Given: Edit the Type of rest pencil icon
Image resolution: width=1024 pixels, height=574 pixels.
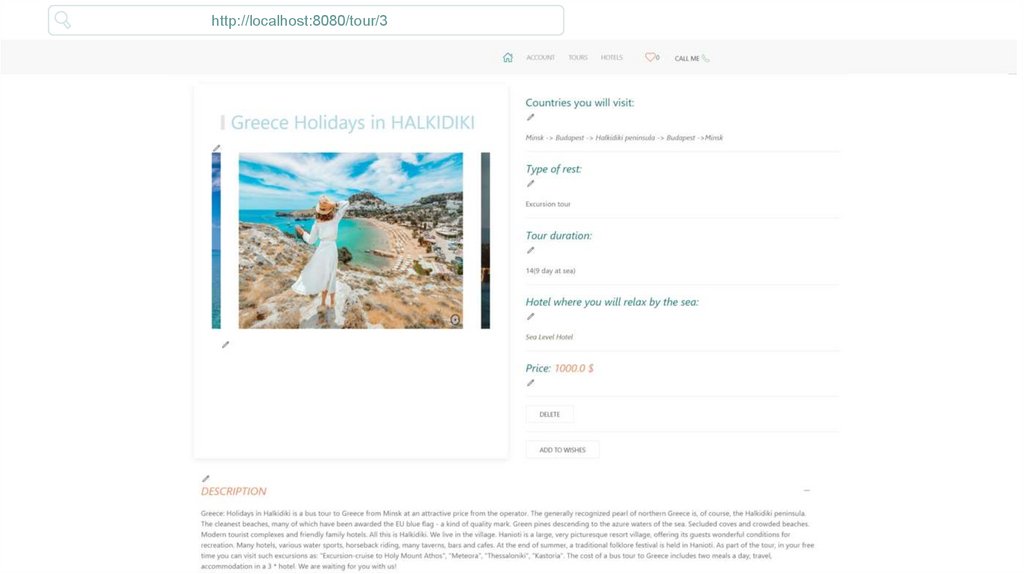Looking at the screenshot, I should [530, 184].
